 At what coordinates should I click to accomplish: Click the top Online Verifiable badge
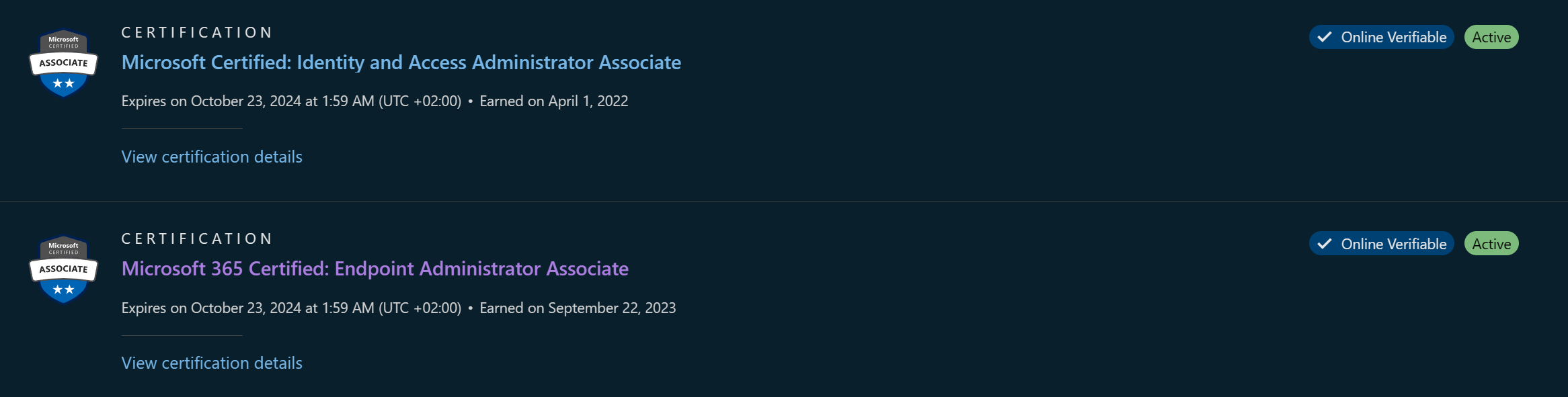1381,37
